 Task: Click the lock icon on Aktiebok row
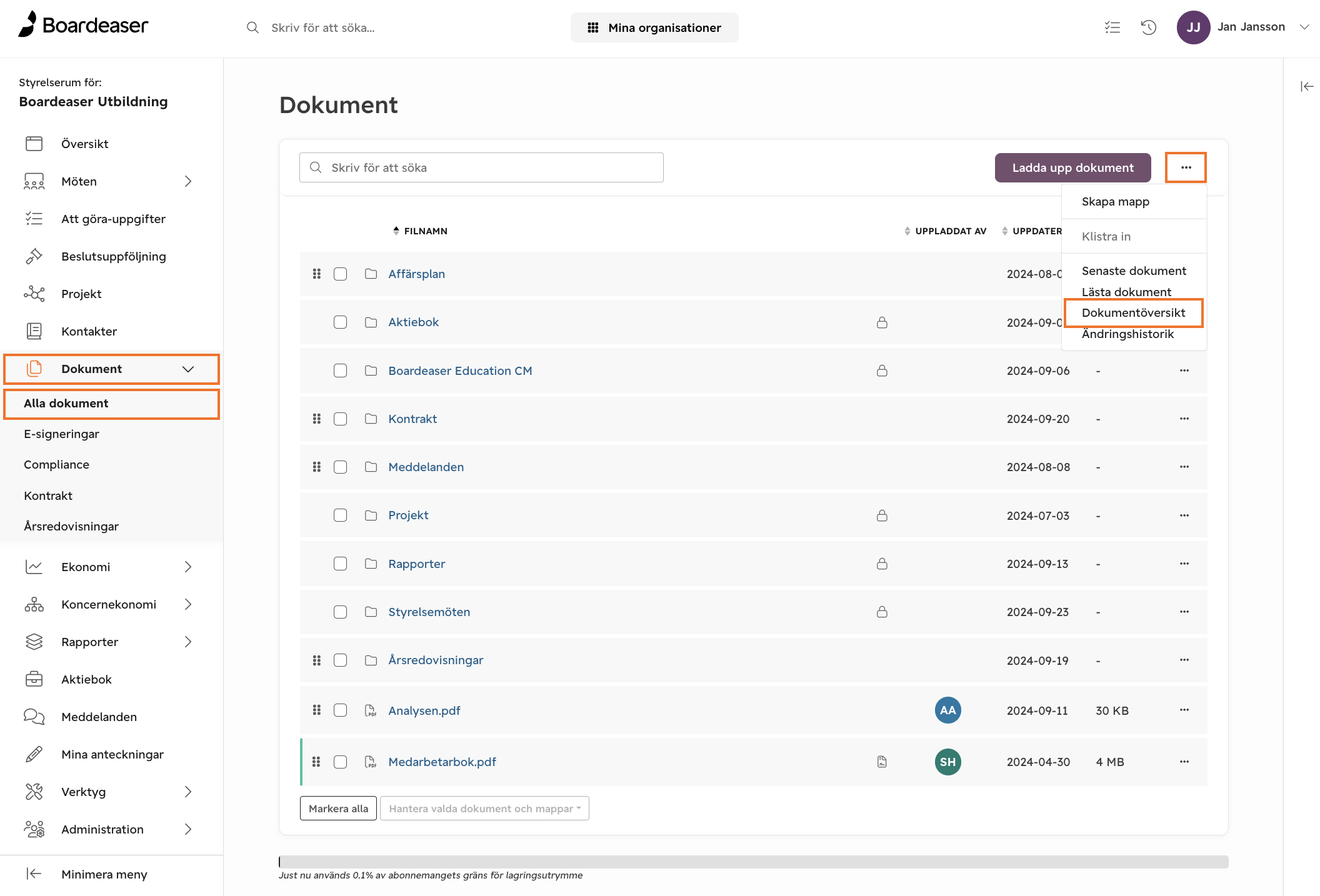(x=882, y=322)
